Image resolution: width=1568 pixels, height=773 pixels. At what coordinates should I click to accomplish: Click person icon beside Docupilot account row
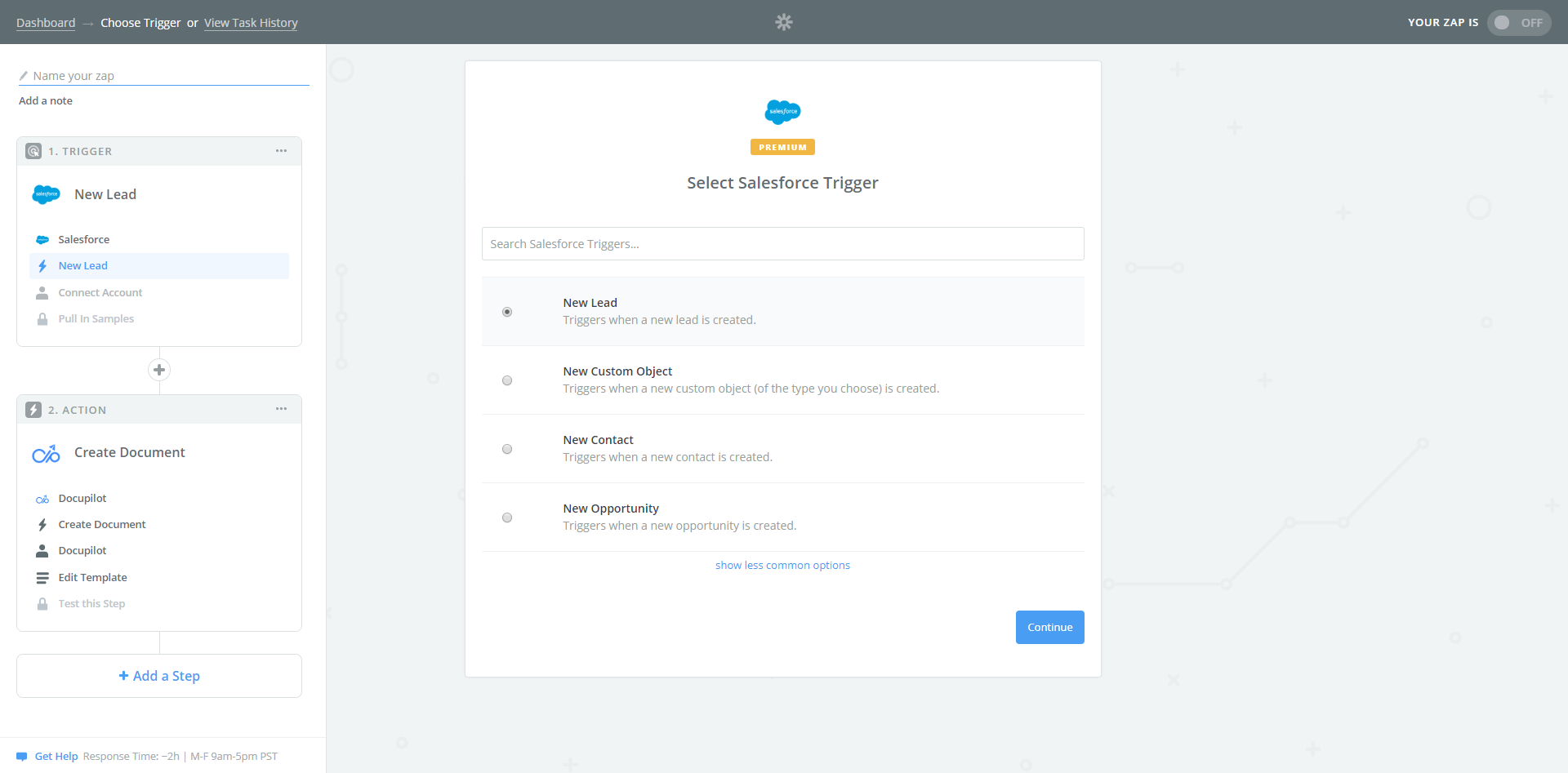[42, 551]
